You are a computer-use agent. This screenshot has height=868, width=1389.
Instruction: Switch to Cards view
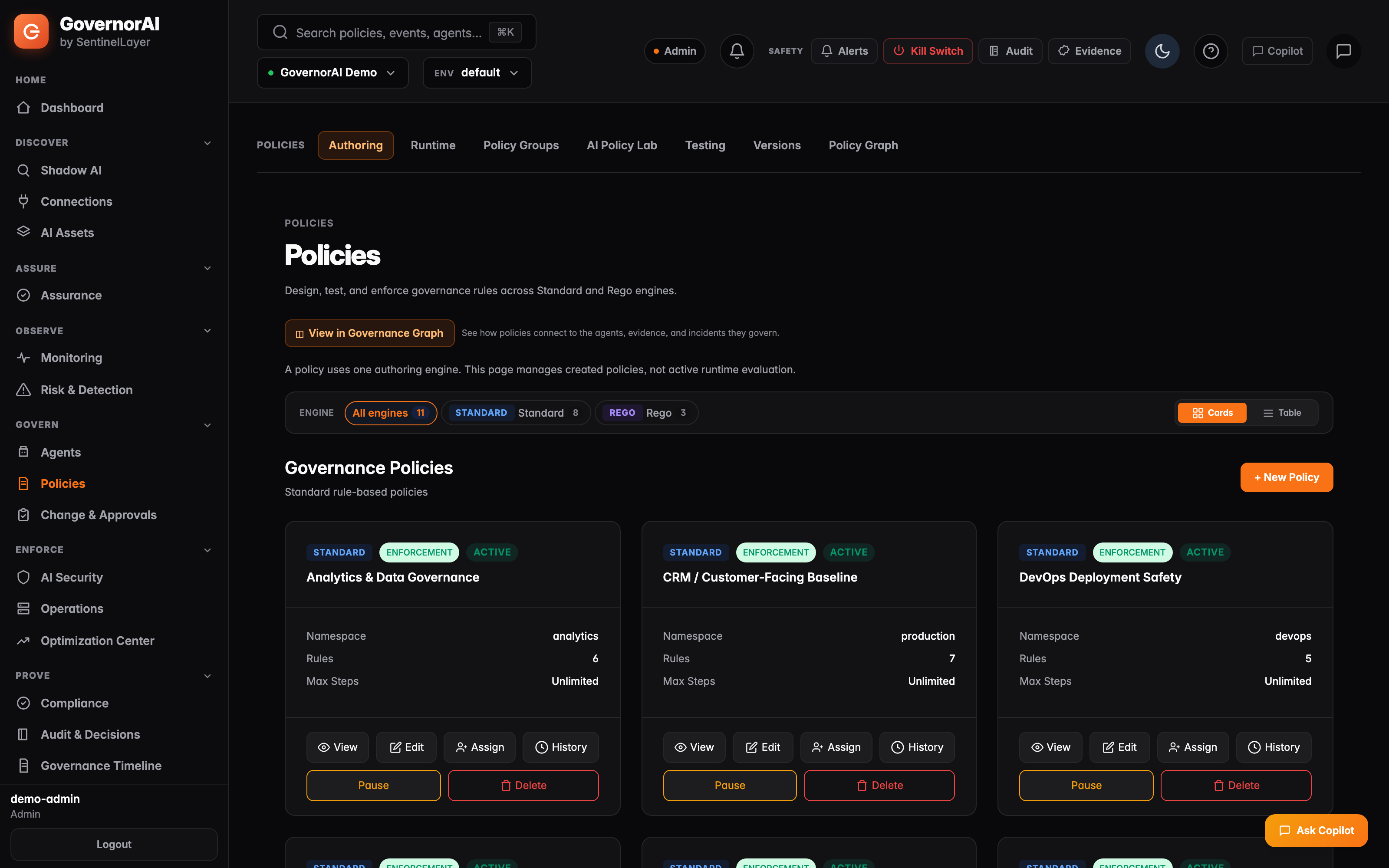pos(1211,413)
